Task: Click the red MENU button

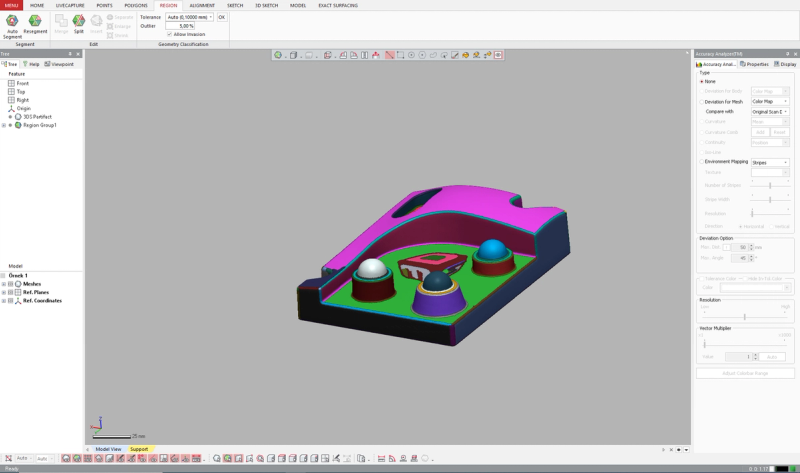Action: pyautogui.click(x=11, y=6)
